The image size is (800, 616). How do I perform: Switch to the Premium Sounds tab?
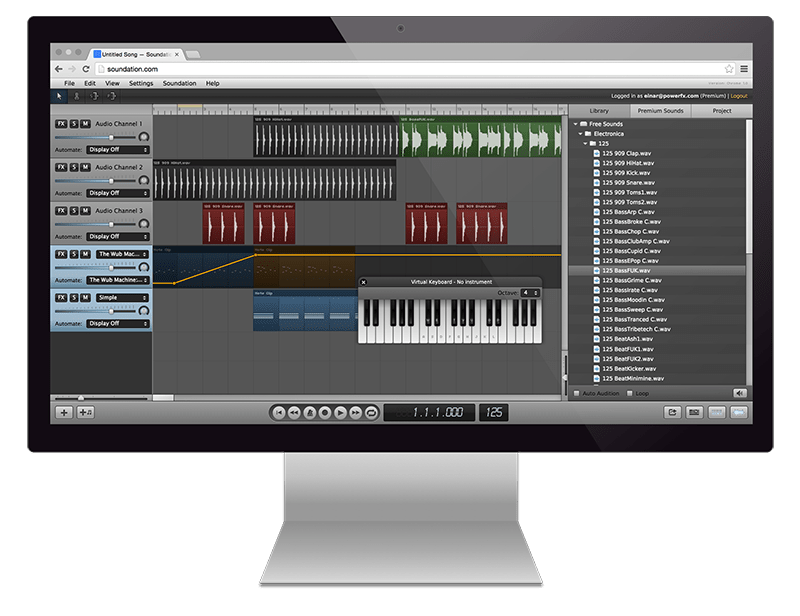[660, 111]
